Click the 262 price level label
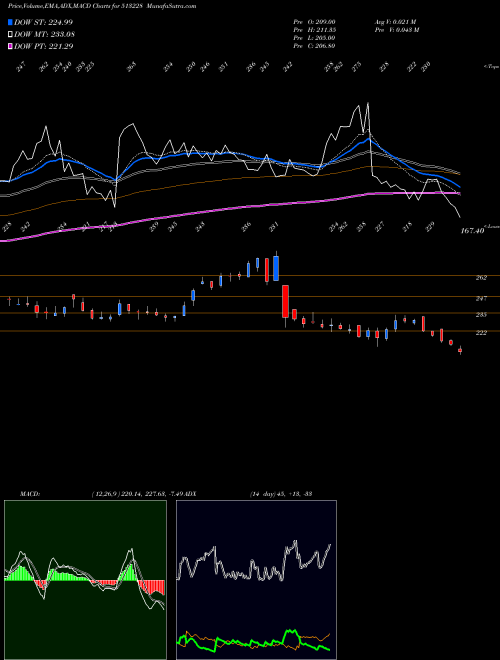Image resolution: width=500 pixels, height=660 pixels. click(x=481, y=278)
